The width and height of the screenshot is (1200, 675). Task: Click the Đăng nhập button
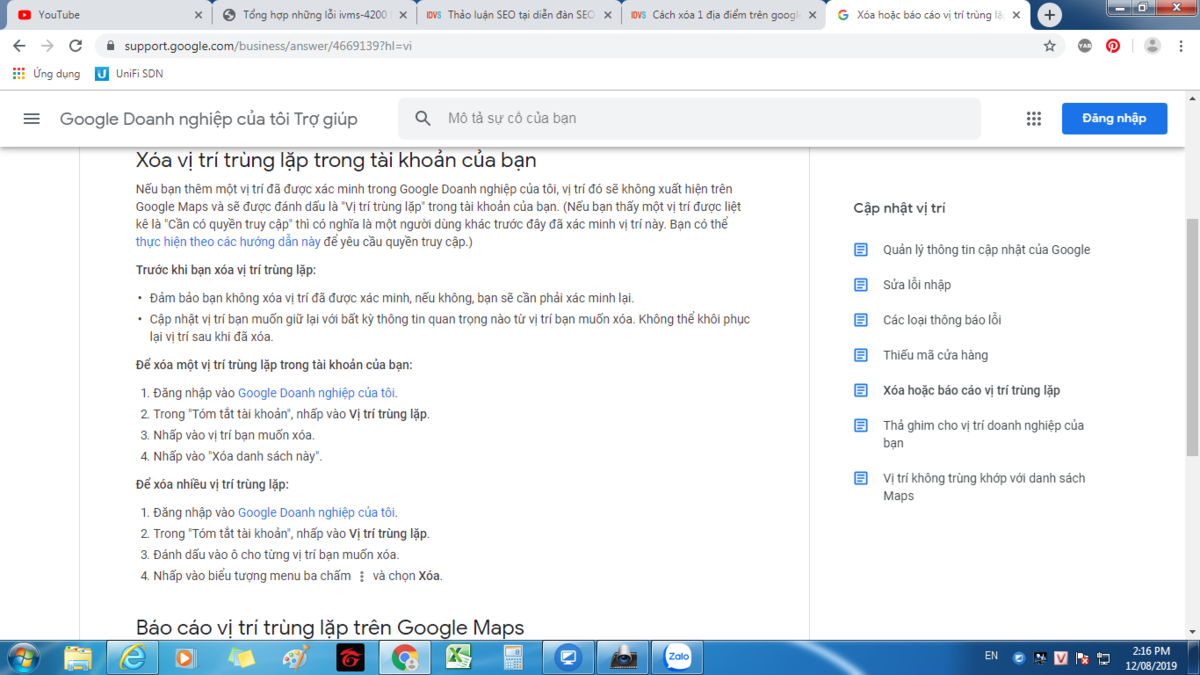pos(1113,118)
